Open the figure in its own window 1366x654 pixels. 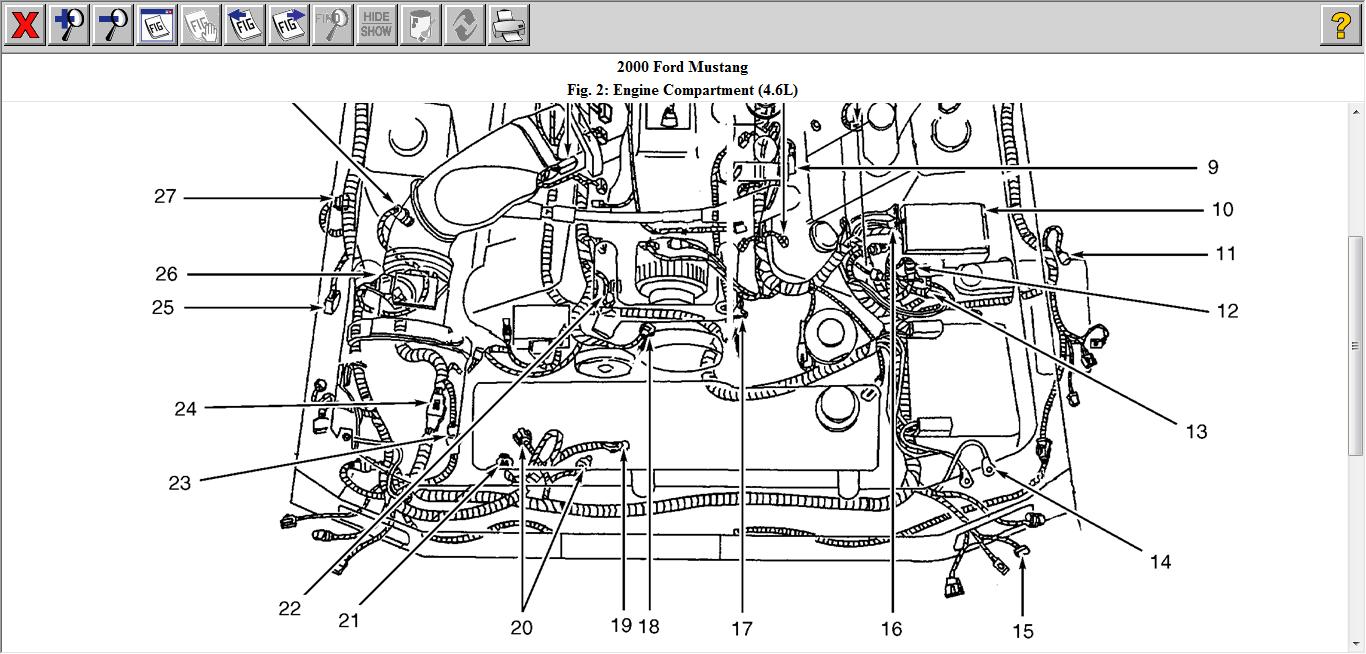click(157, 25)
